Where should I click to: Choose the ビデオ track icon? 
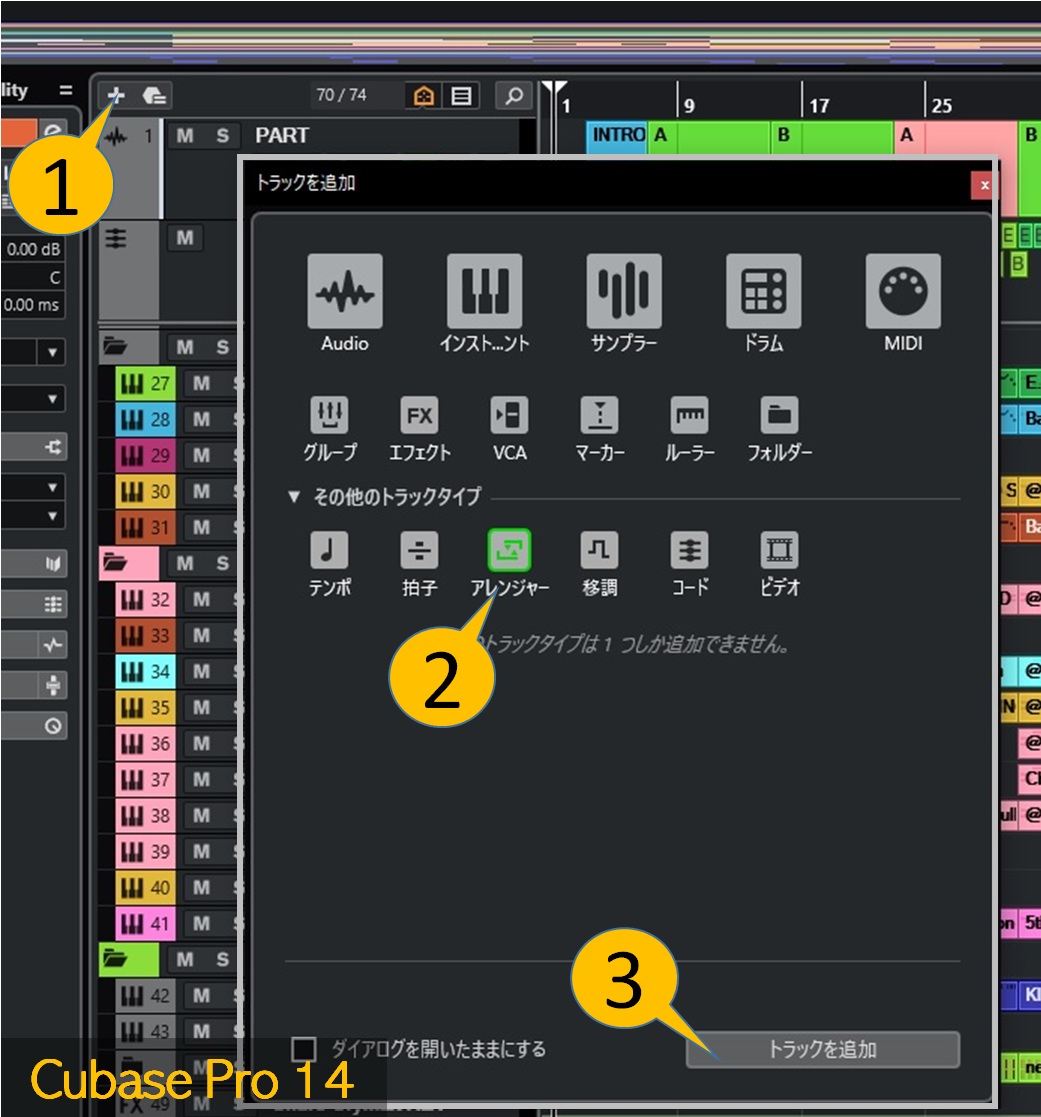(780, 550)
